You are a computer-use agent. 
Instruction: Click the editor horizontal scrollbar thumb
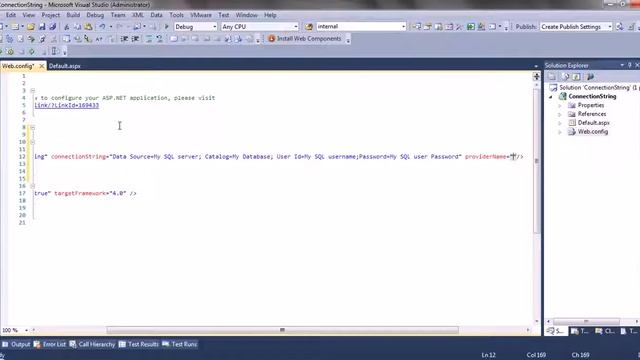(x=282, y=330)
